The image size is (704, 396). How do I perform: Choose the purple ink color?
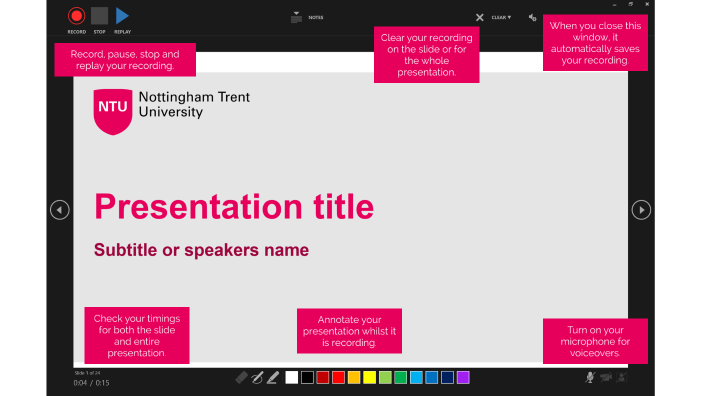[x=463, y=378]
